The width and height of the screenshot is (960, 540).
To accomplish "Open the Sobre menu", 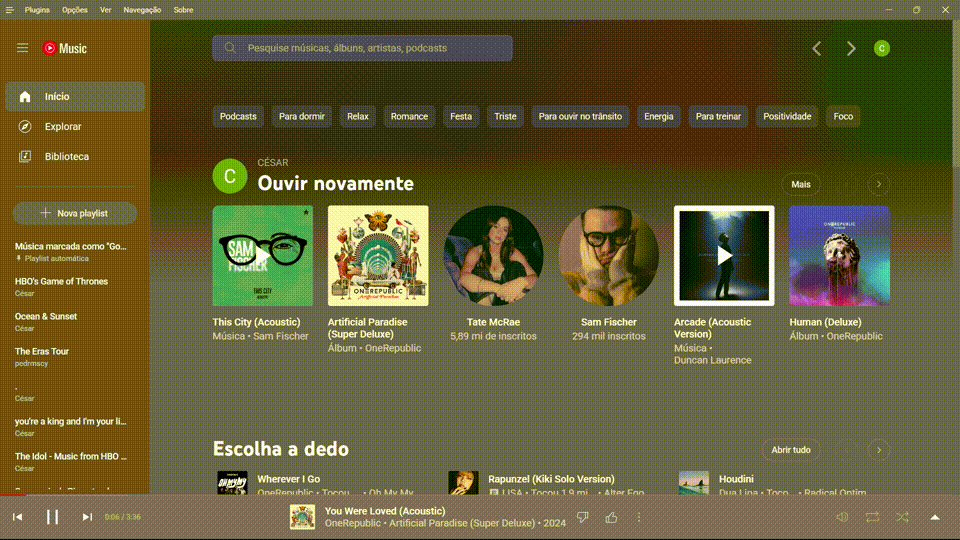I will [183, 10].
